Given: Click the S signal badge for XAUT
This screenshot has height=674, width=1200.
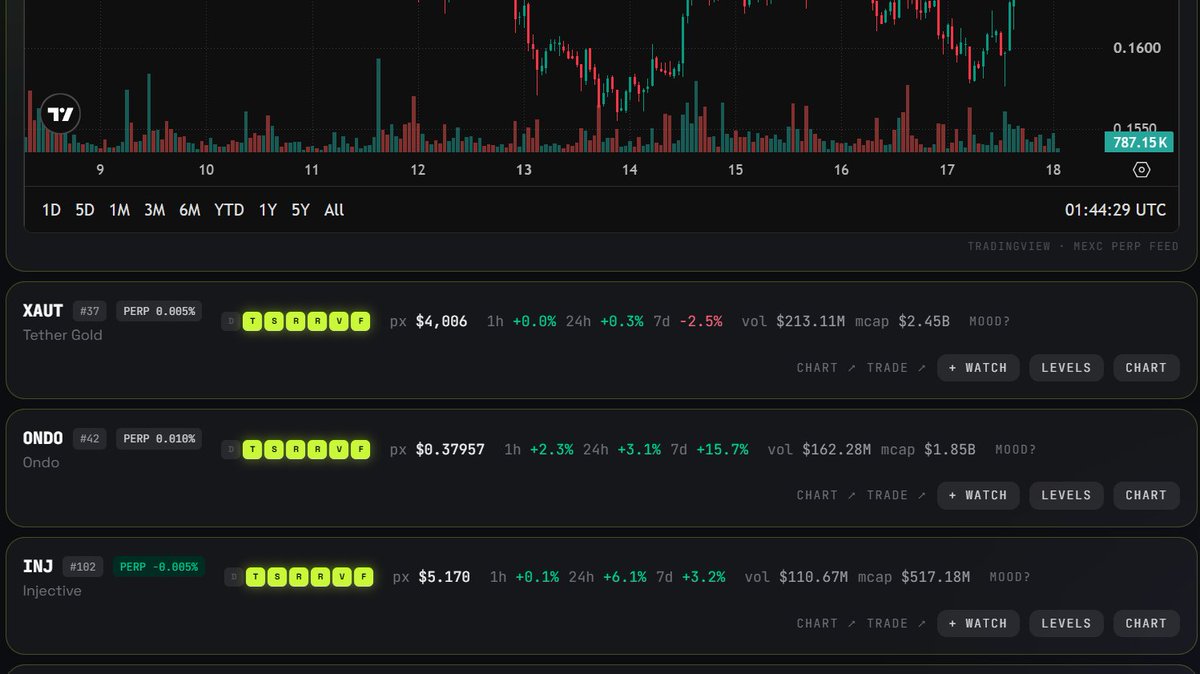Looking at the screenshot, I should (x=275, y=321).
